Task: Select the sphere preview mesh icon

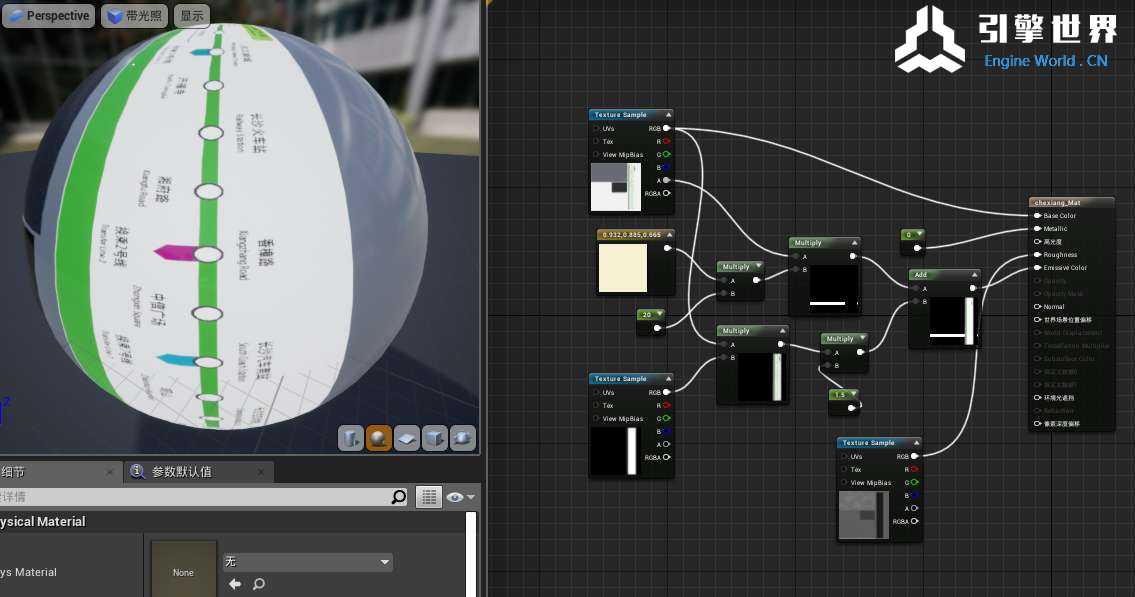Action: pos(379,438)
